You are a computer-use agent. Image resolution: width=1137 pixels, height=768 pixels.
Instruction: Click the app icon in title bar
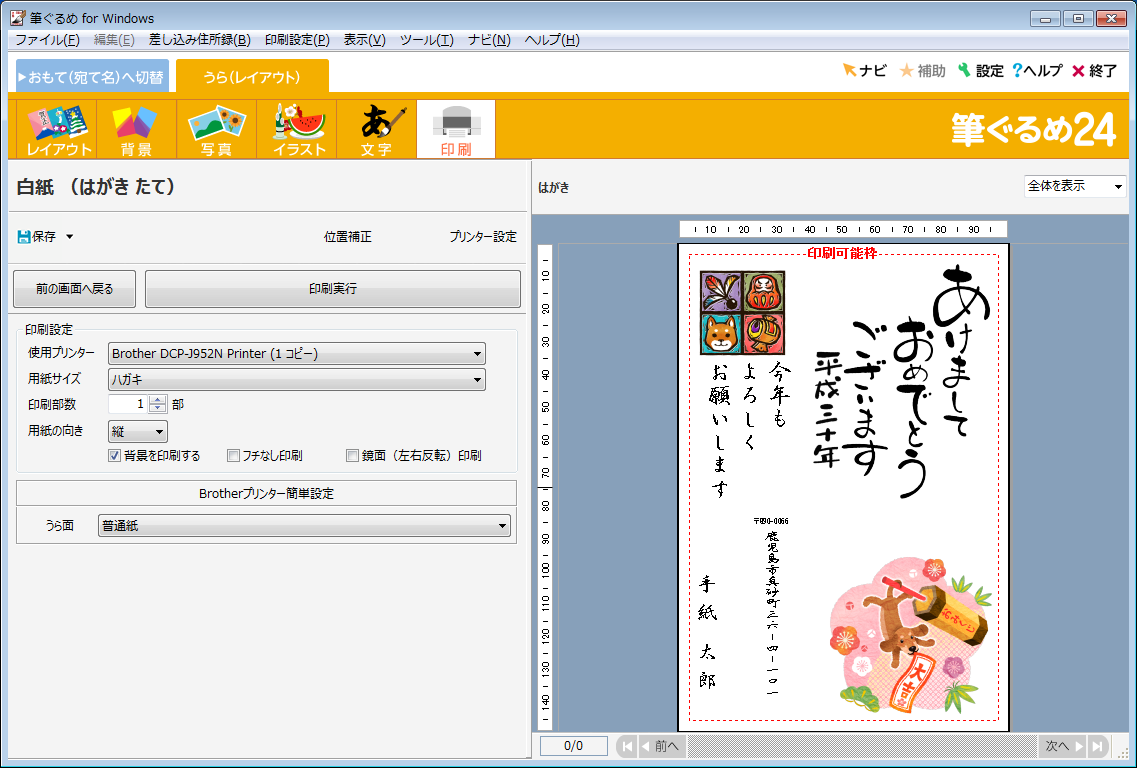[x=18, y=17]
